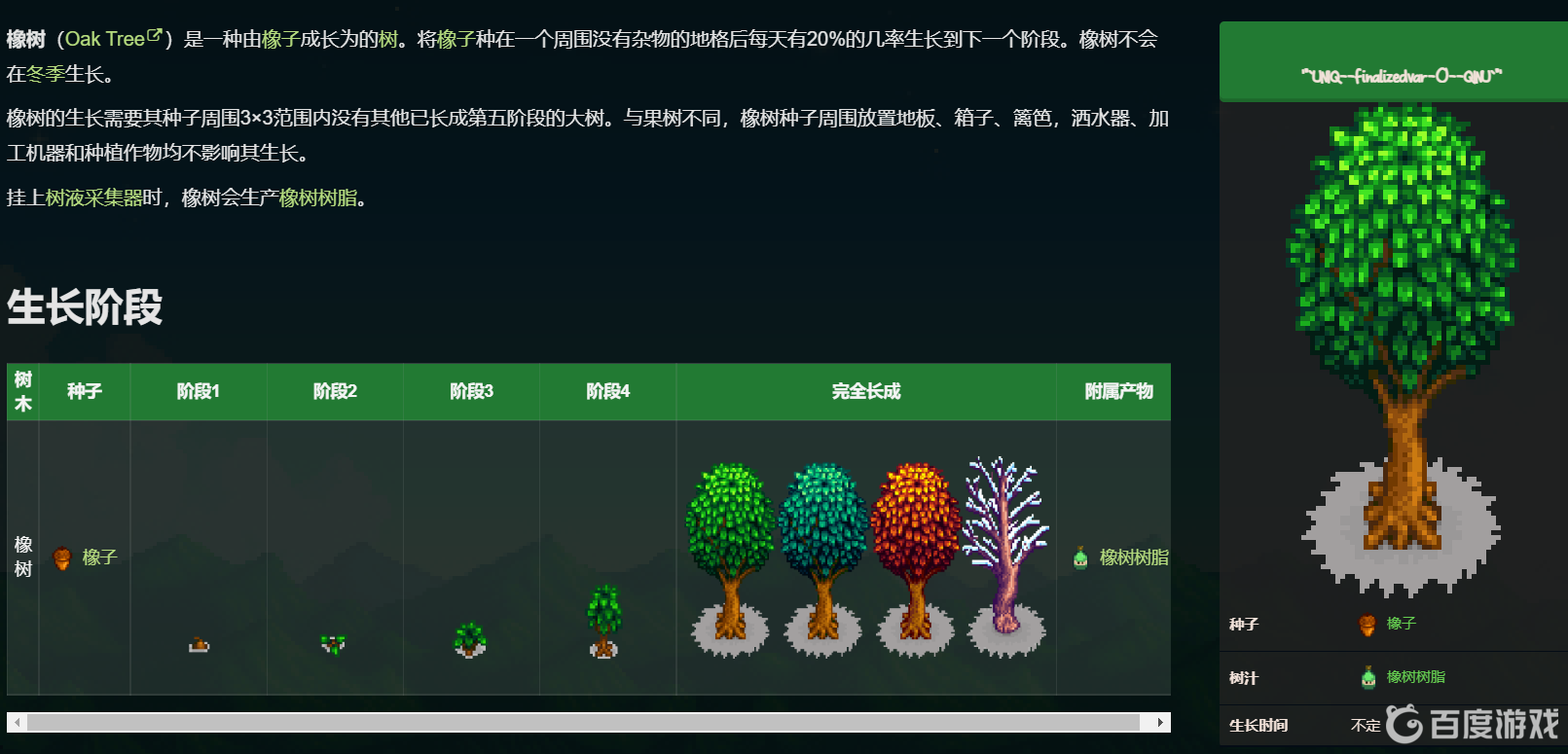The image size is (1568, 754).
Task: Open the 树液采集器 link
Action: click(x=94, y=197)
